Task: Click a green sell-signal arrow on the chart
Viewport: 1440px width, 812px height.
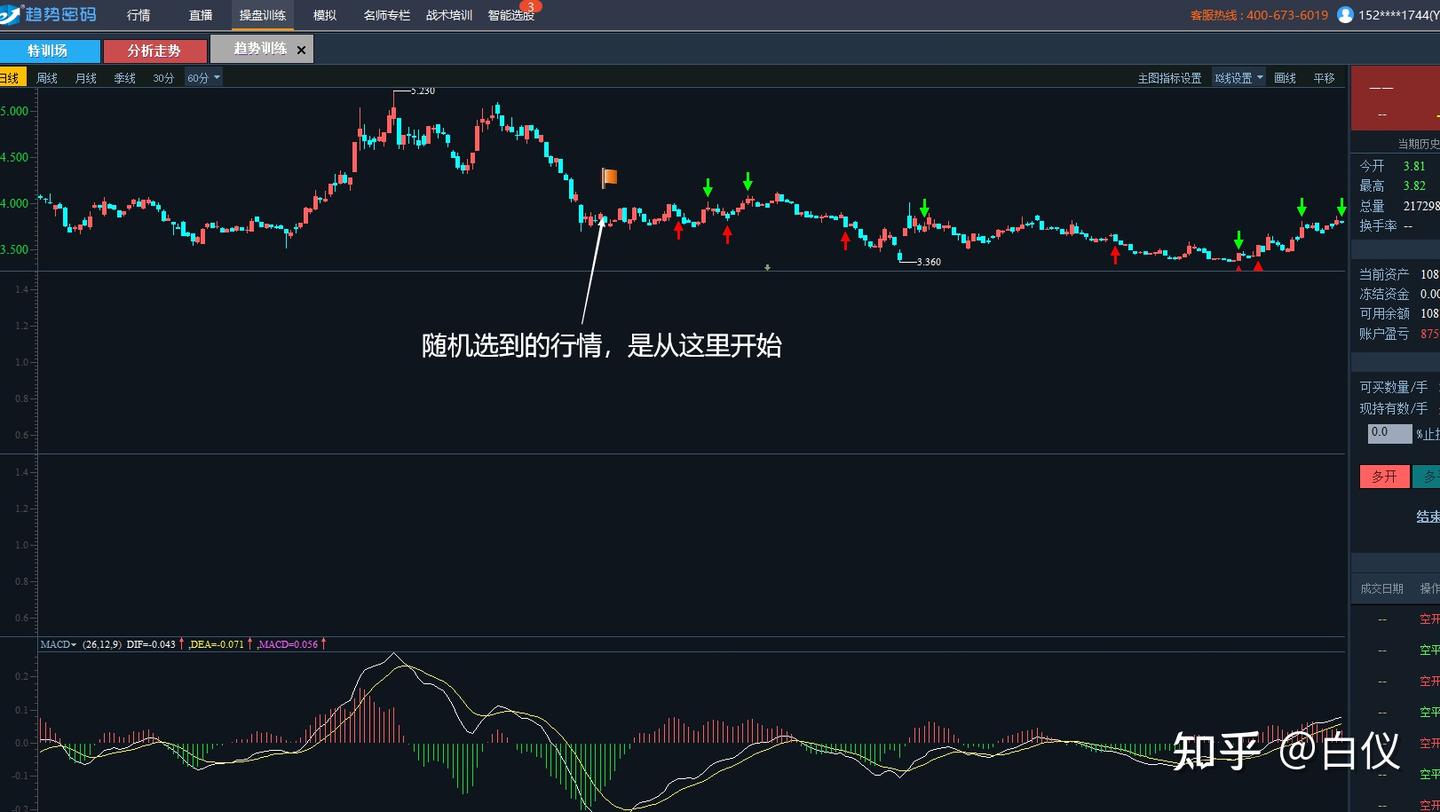Action: 707,188
